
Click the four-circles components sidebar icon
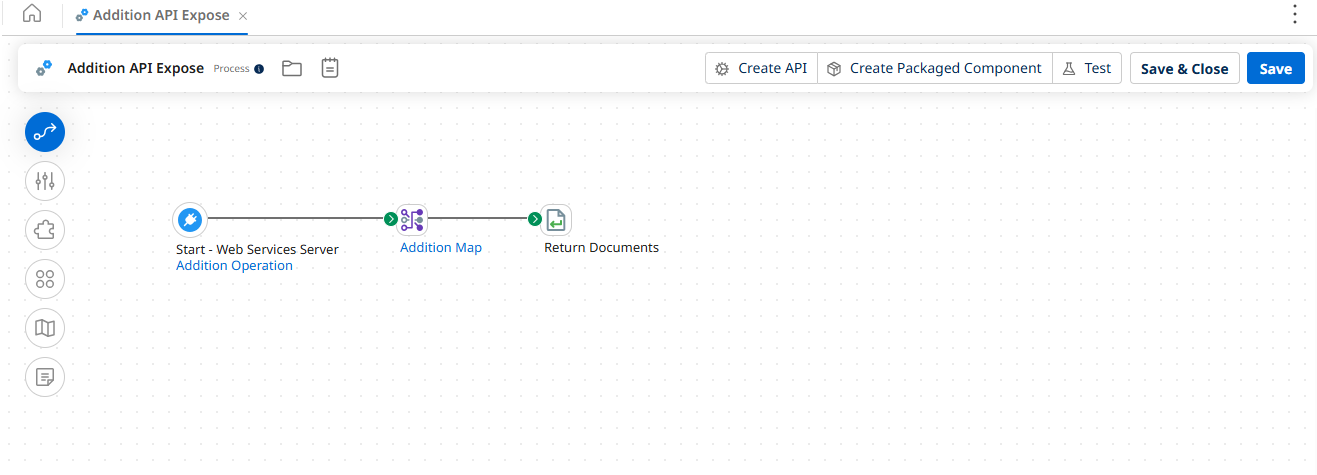[x=45, y=279]
